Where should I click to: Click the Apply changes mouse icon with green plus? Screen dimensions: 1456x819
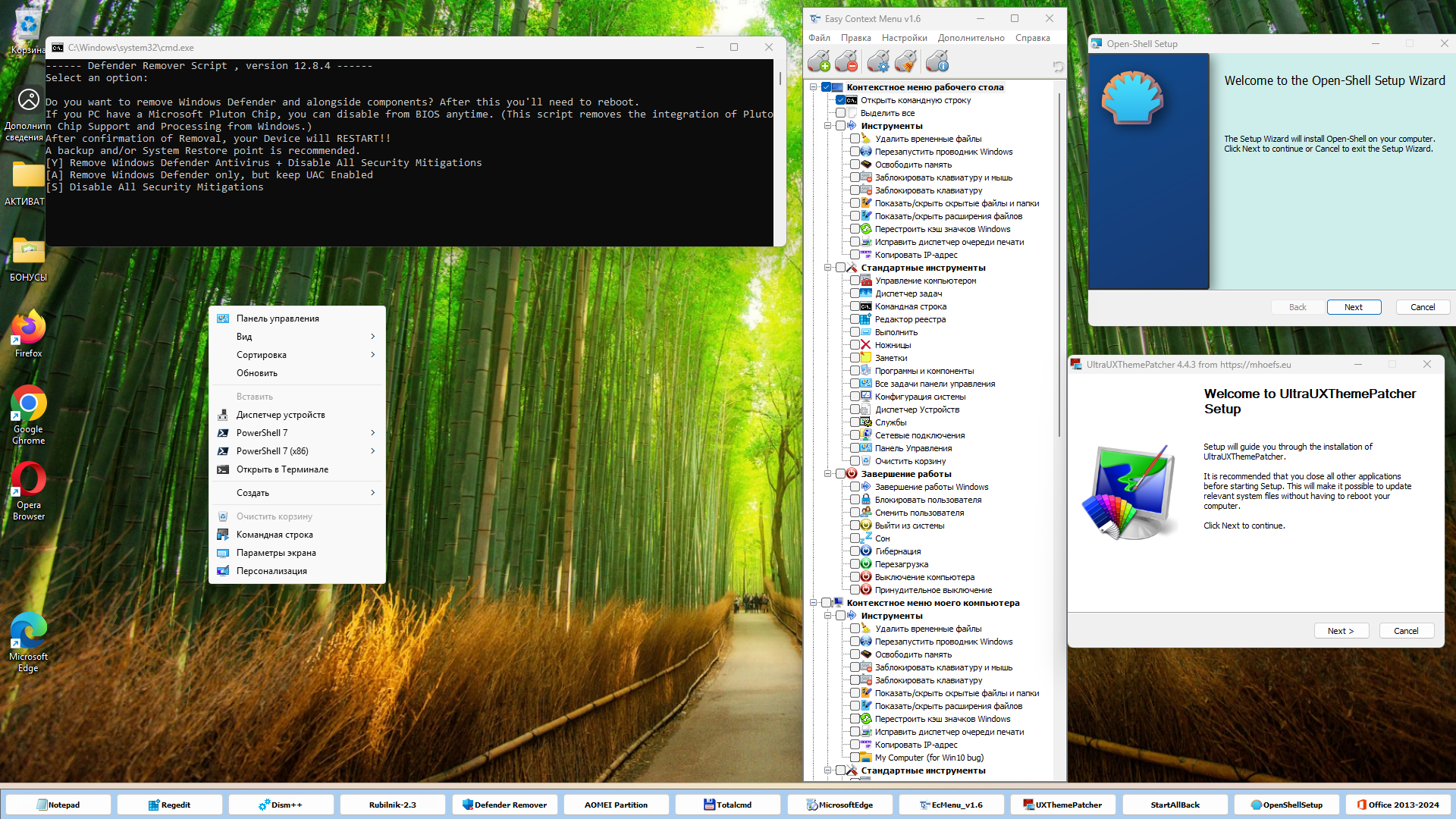(818, 61)
